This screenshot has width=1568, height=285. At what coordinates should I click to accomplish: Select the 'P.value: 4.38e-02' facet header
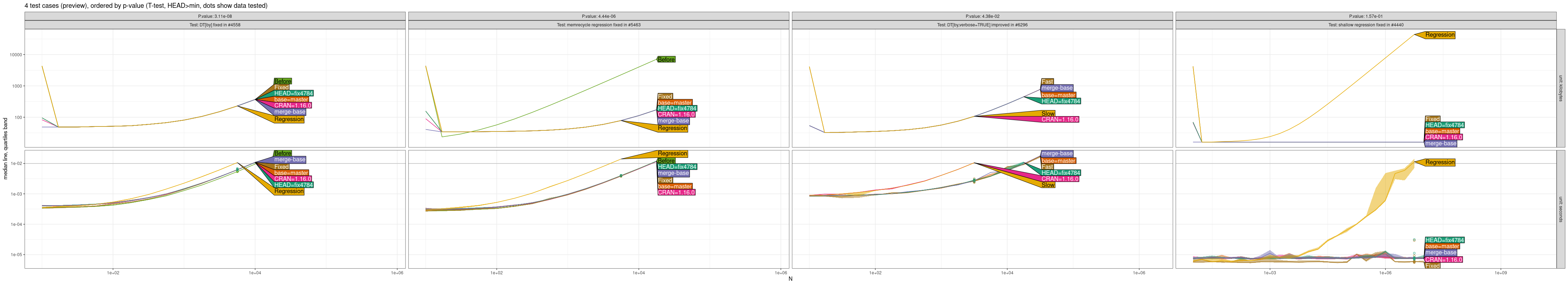tap(982, 16)
